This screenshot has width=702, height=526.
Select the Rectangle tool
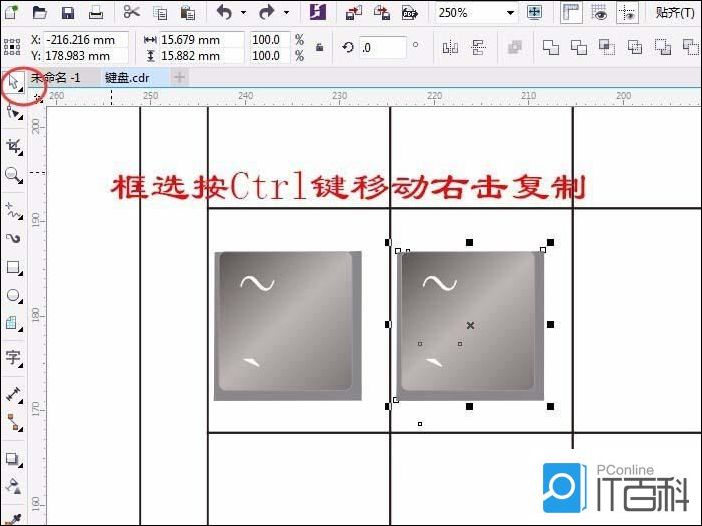[14, 268]
